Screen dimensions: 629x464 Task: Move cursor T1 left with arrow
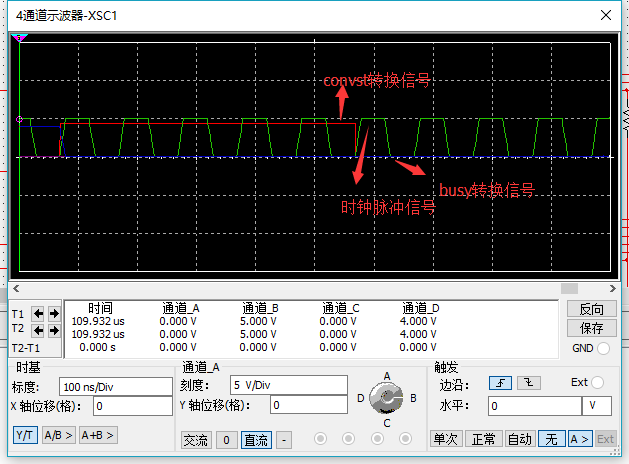coord(39,313)
